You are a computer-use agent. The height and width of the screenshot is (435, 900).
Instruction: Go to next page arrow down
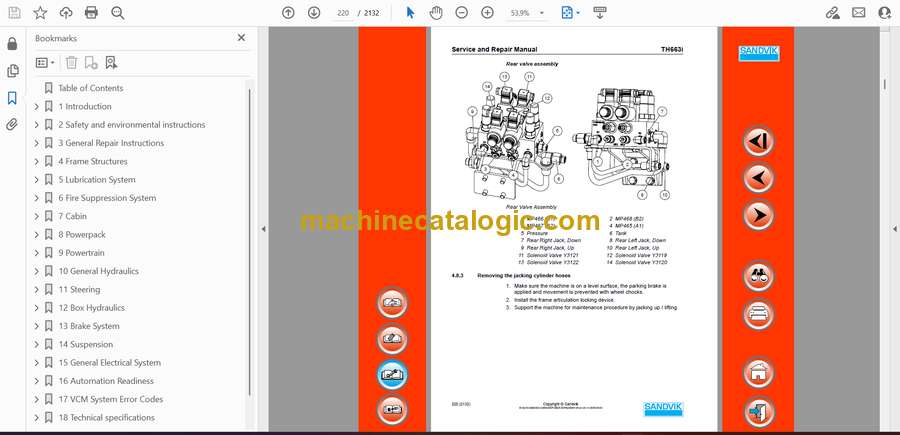tap(314, 13)
